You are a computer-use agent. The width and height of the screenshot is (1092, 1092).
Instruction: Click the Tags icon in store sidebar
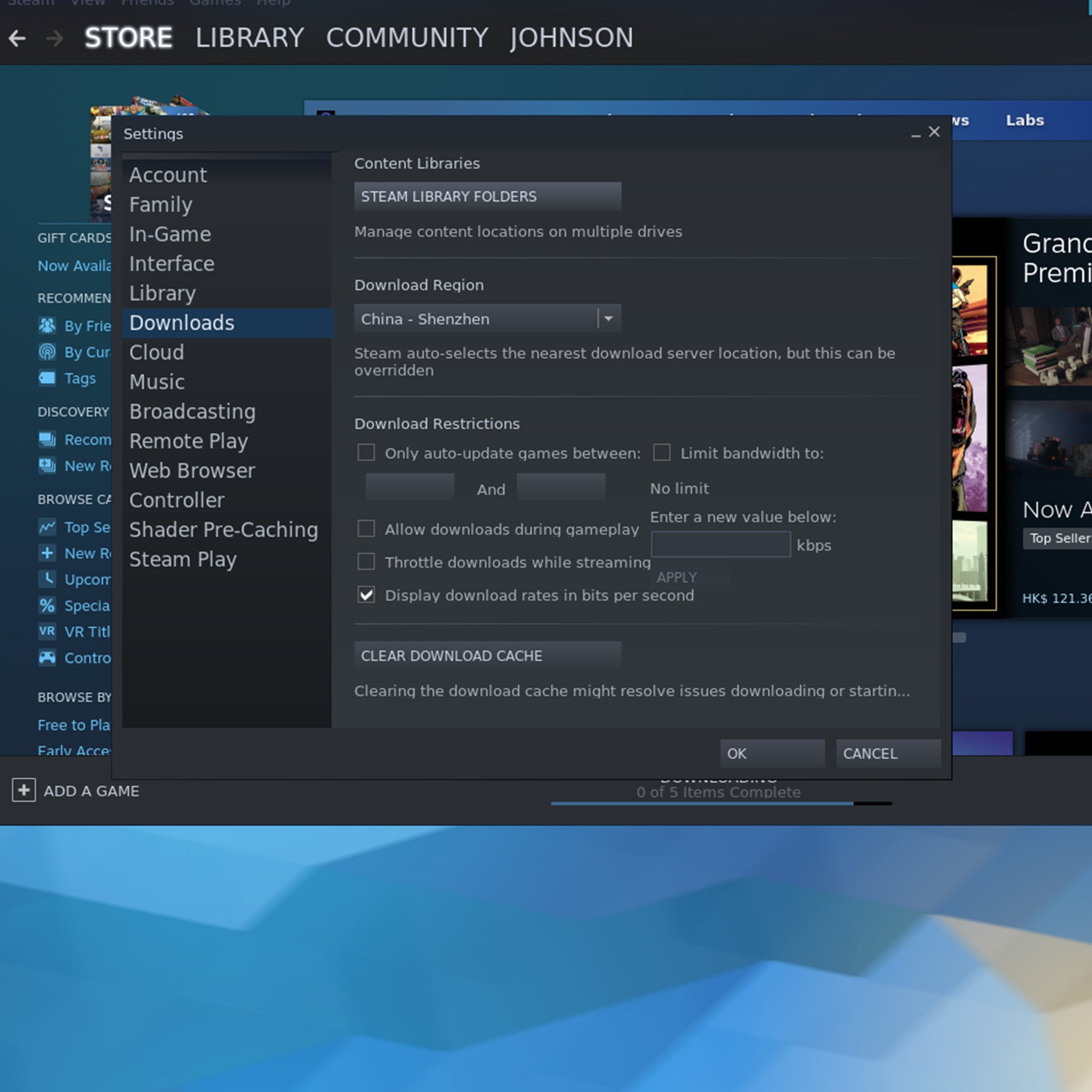[x=47, y=378]
